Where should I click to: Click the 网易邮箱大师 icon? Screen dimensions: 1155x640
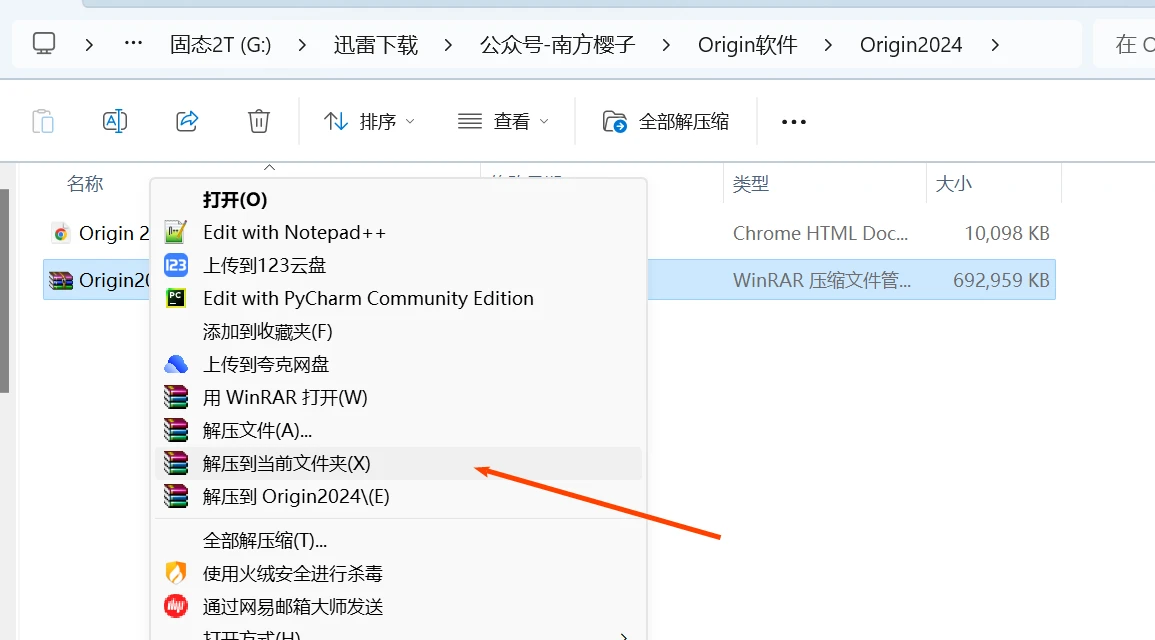tap(176, 606)
